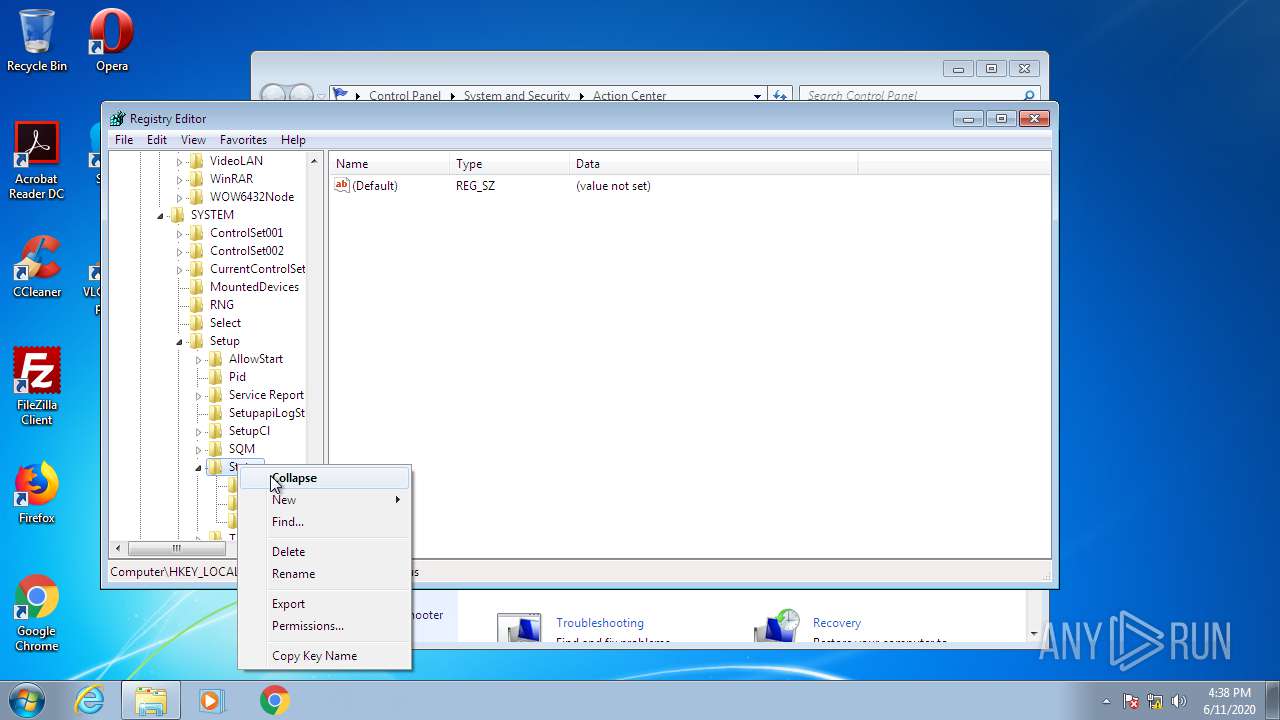Screen dimensions: 1280x720
Task: Collapse the Setup key
Action: coord(180,341)
